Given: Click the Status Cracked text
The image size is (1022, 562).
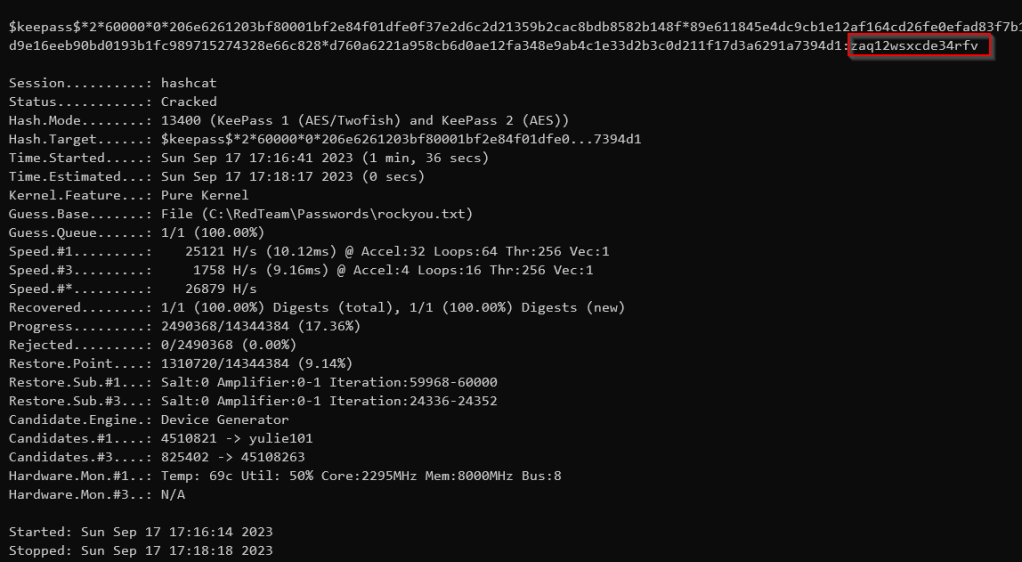Looking at the screenshot, I should tap(188, 102).
